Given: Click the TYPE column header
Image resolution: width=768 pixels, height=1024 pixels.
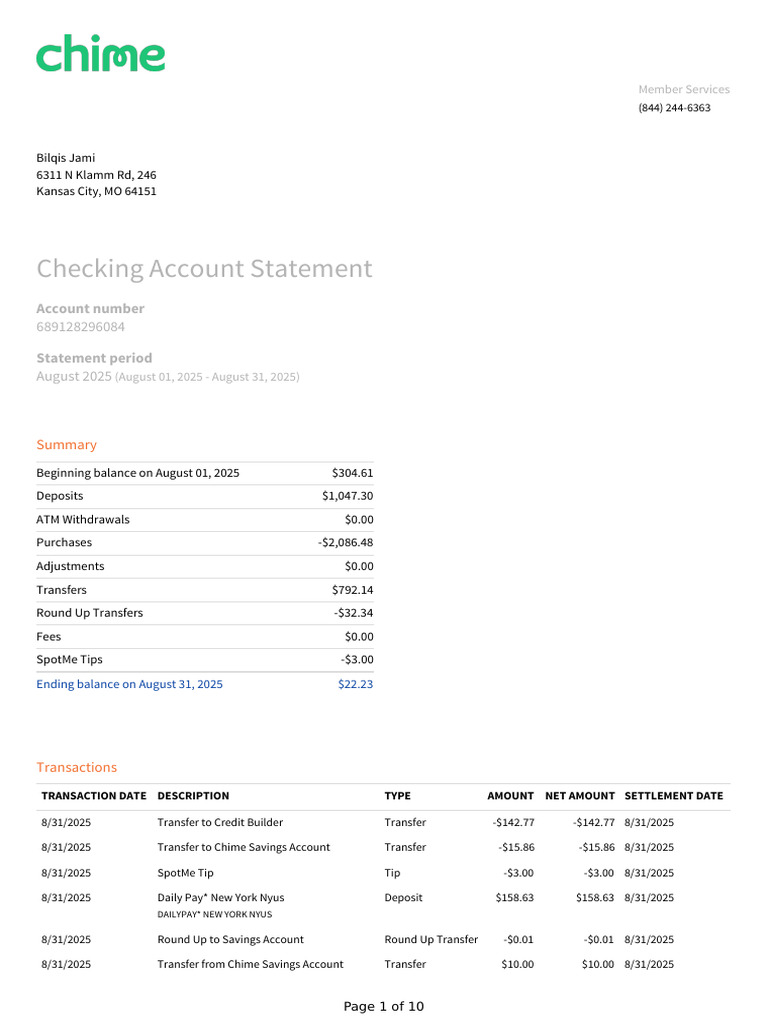Looking at the screenshot, I should point(397,796).
